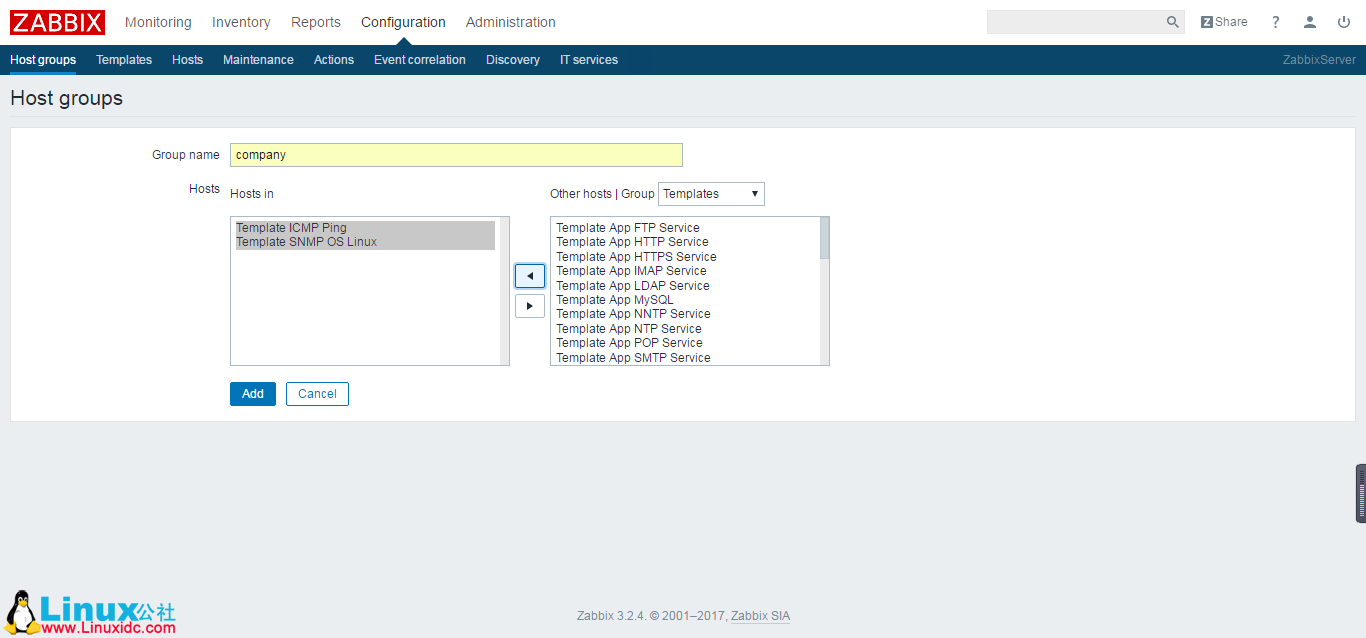This screenshot has height=638, width=1366.
Task: Sign out using the power icon
Action: tap(1344, 21)
